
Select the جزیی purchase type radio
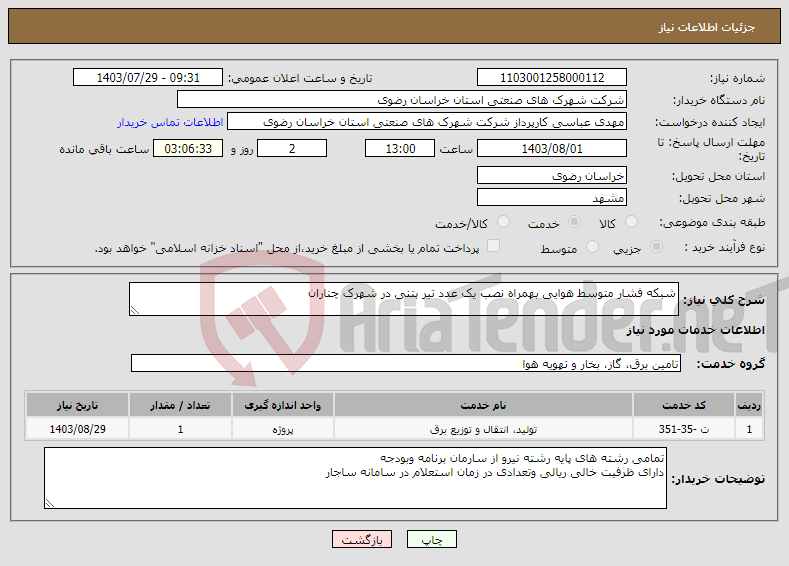pyautogui.click(x=656, y=247)
